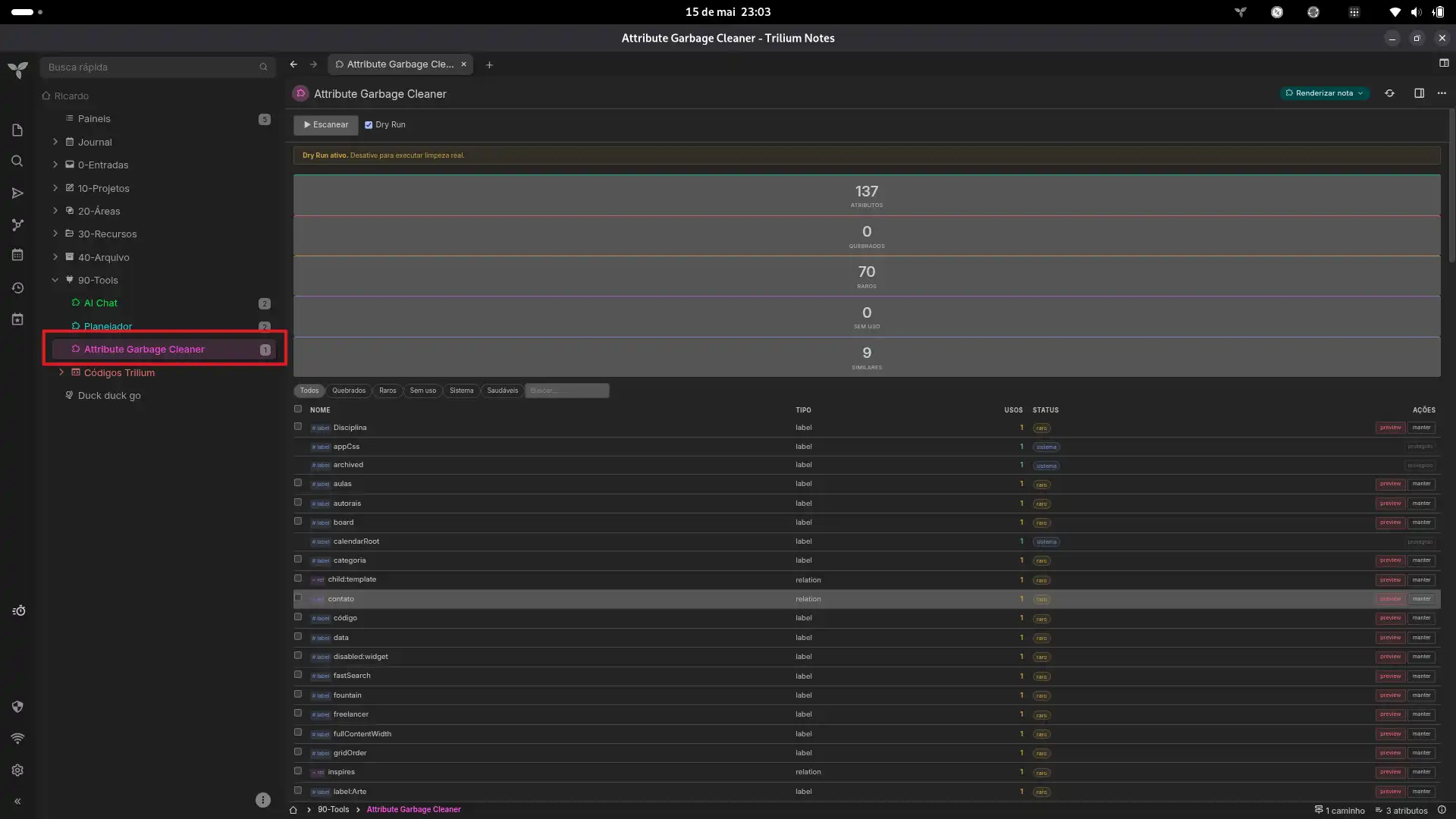1456x819 pixels.
Task: Create a new note from the sidebar
Action: click(17, 130)
